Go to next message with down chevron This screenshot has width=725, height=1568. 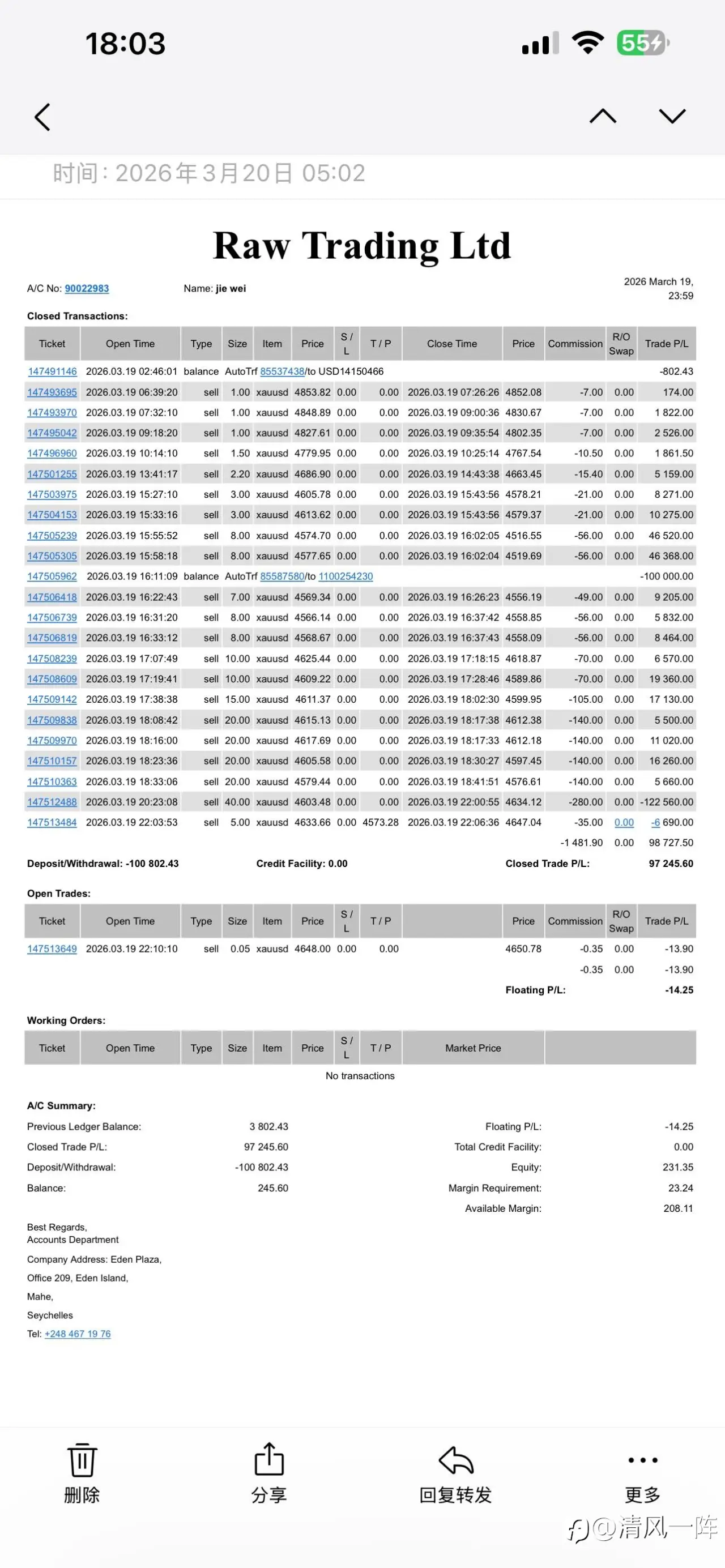point(672,116)
